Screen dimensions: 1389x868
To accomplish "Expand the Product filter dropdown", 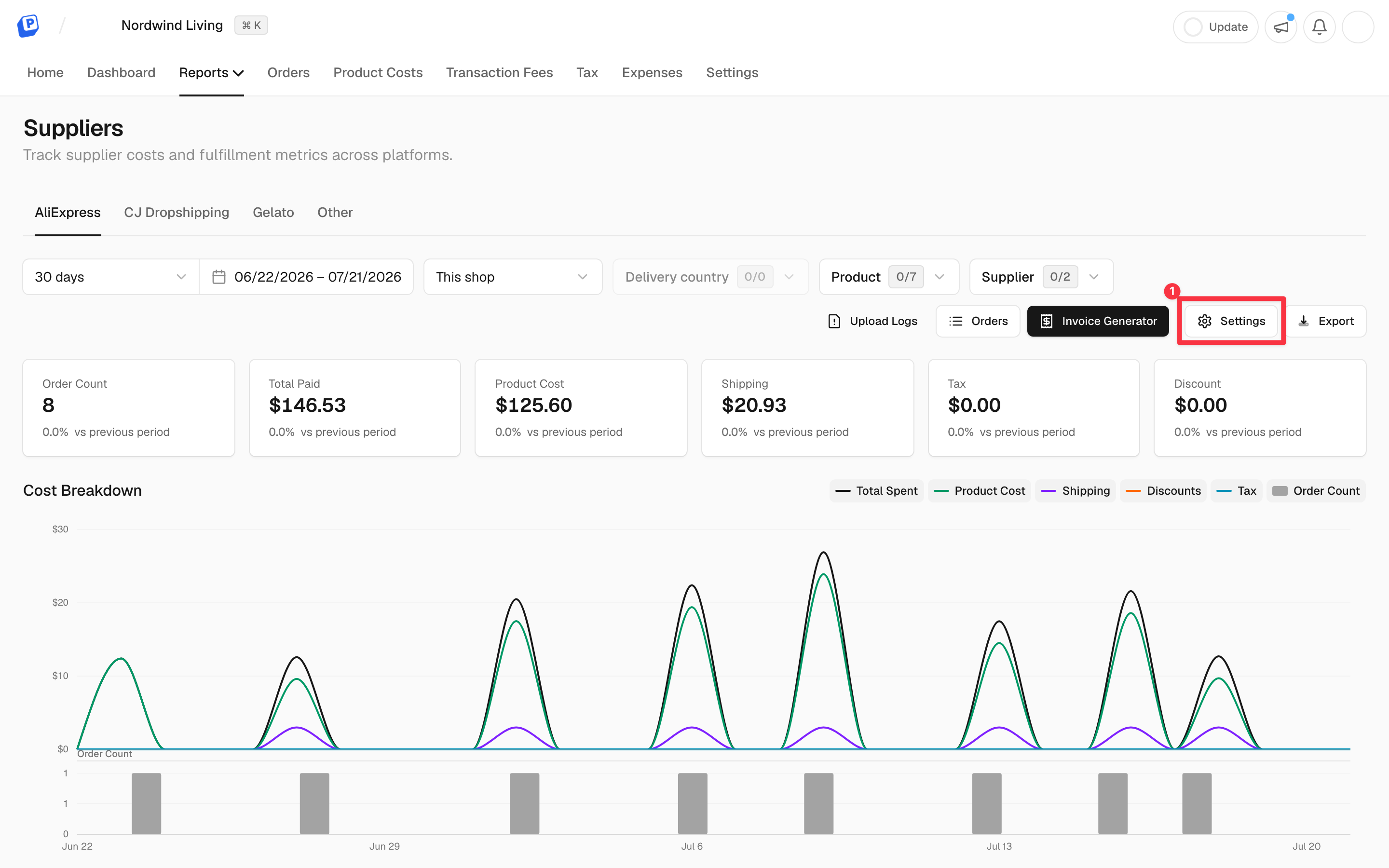I will click(x=888, y=277).
